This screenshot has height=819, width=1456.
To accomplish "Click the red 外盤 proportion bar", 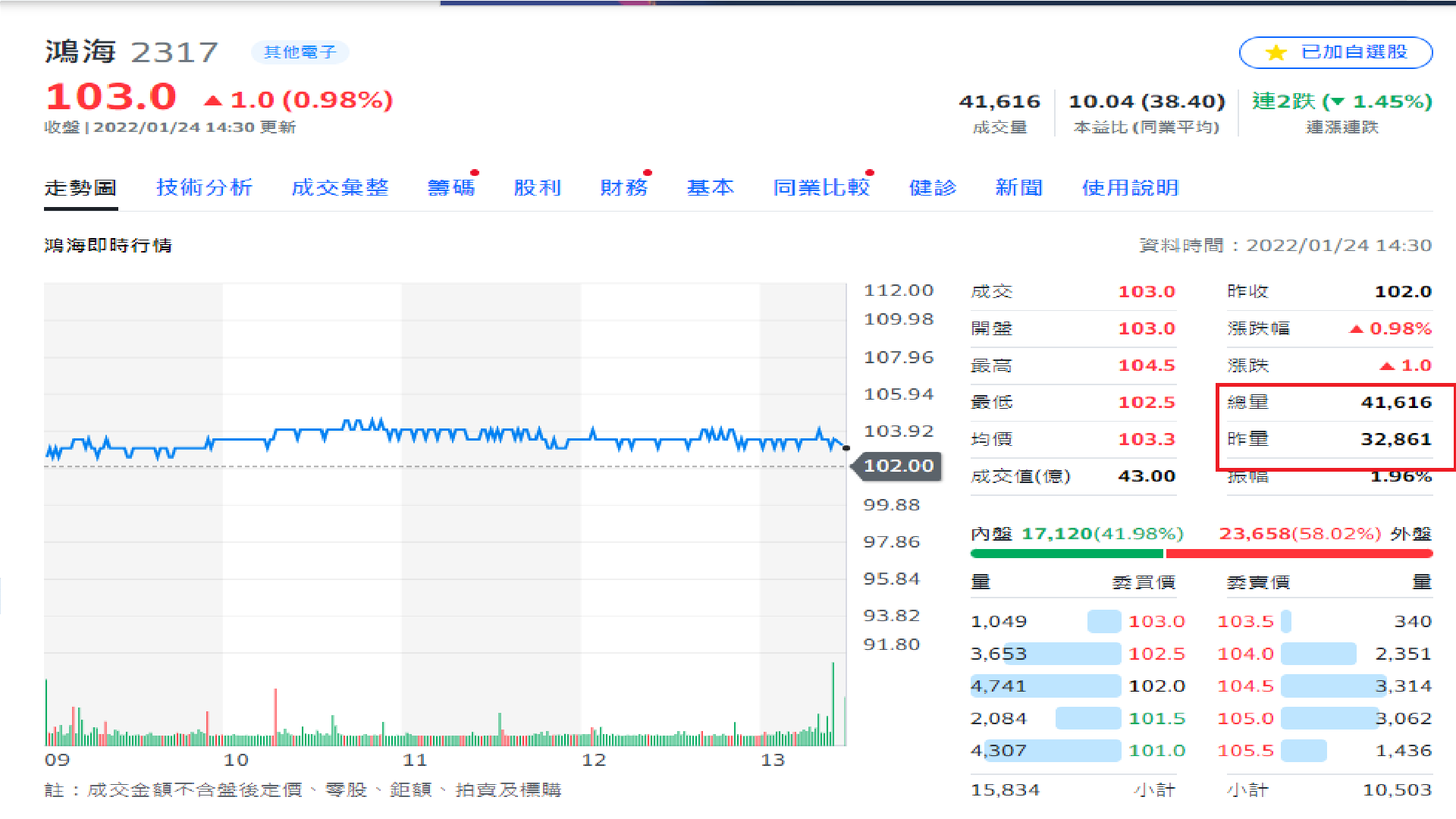I will [x=1299, y=554].
